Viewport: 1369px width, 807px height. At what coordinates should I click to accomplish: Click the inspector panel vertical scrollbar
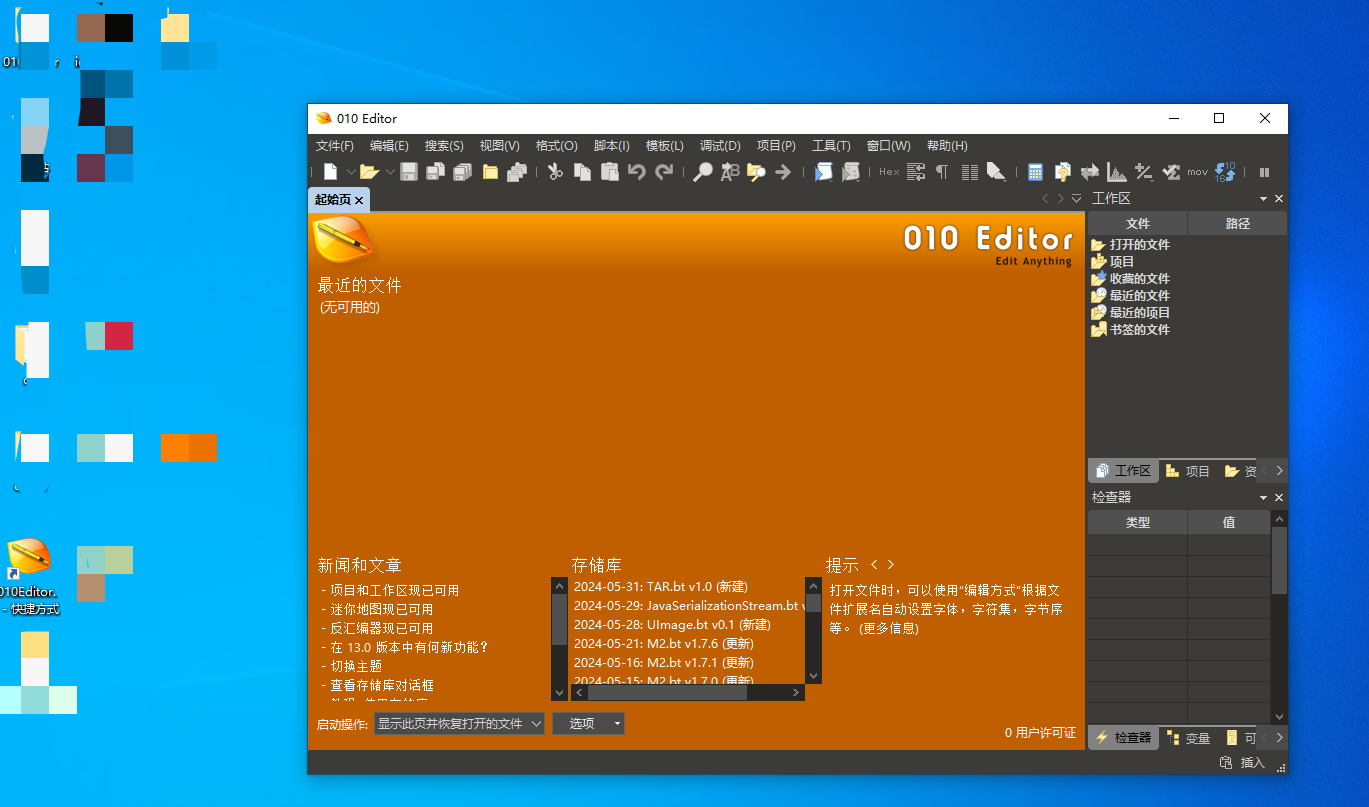tap(1279, 618)
